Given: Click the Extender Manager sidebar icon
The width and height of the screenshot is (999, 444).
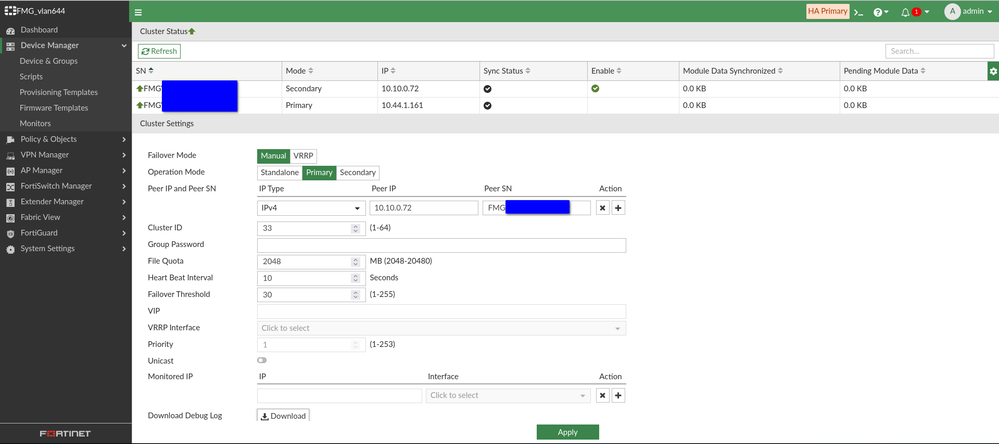Looking at the screenshot, I should tap(10, 202).
